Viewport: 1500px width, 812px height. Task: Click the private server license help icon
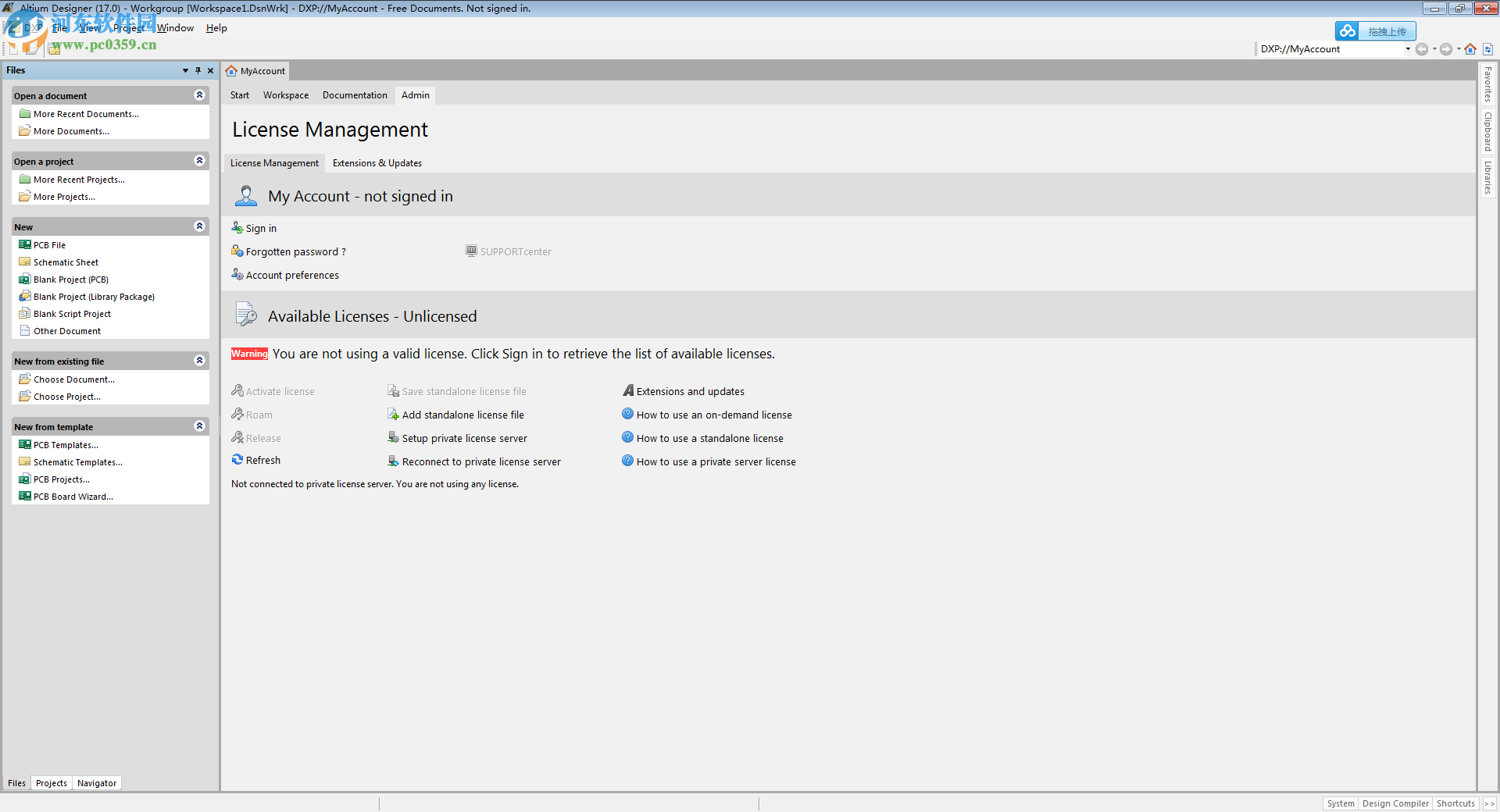coord(627,461)
